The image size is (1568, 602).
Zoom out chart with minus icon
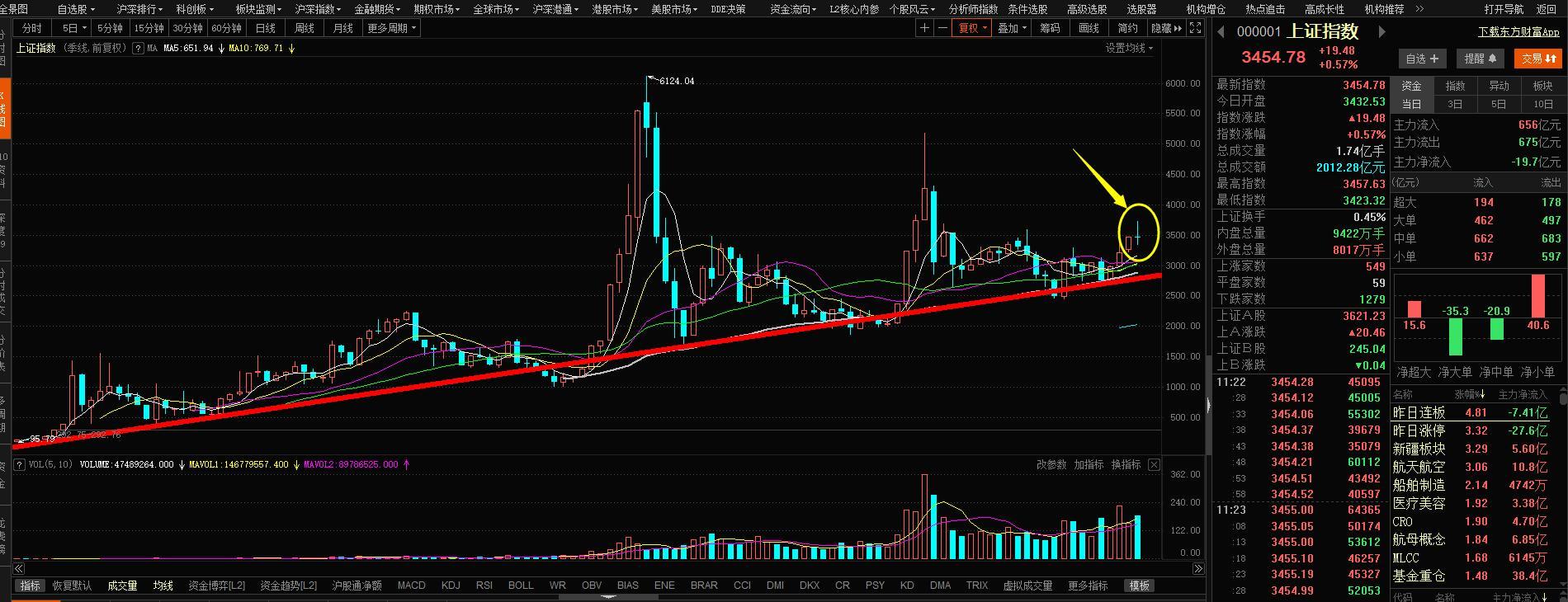[x=942, y=28]
